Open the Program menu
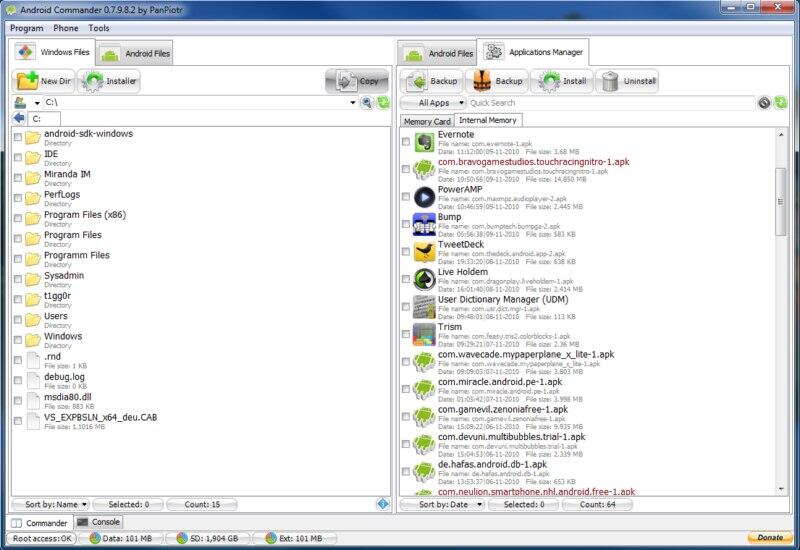 (27, 28)
